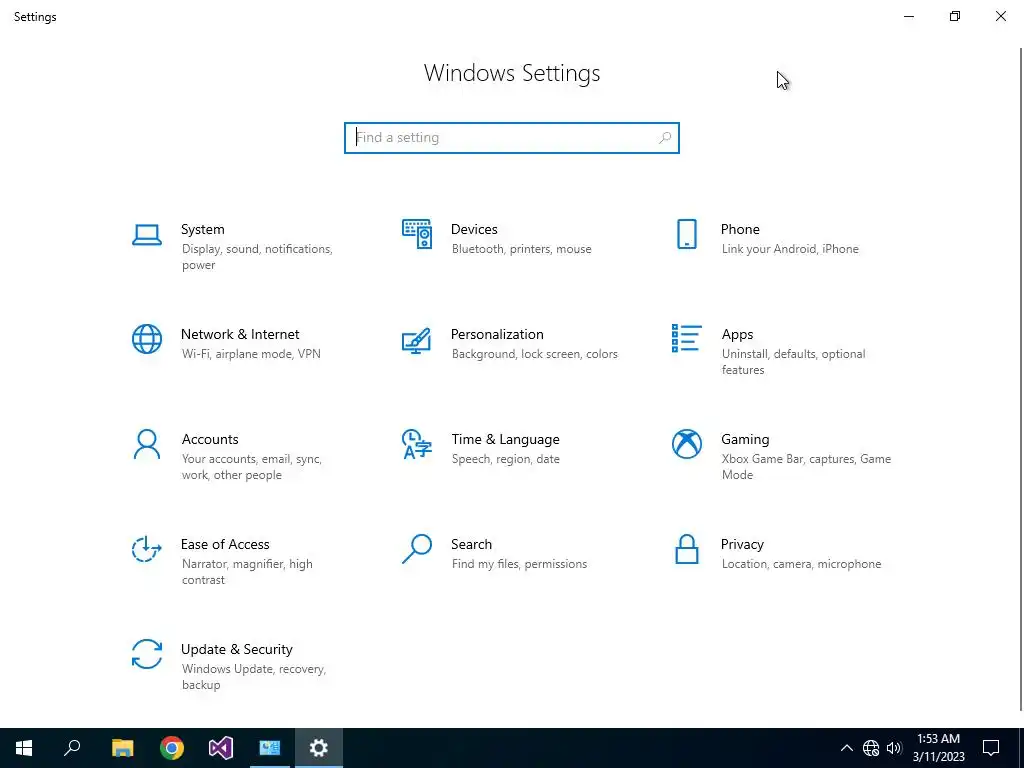Click 'Narrator, magnifier, high contrast' text
1024x768 pixels.
(x=247, y=571)
